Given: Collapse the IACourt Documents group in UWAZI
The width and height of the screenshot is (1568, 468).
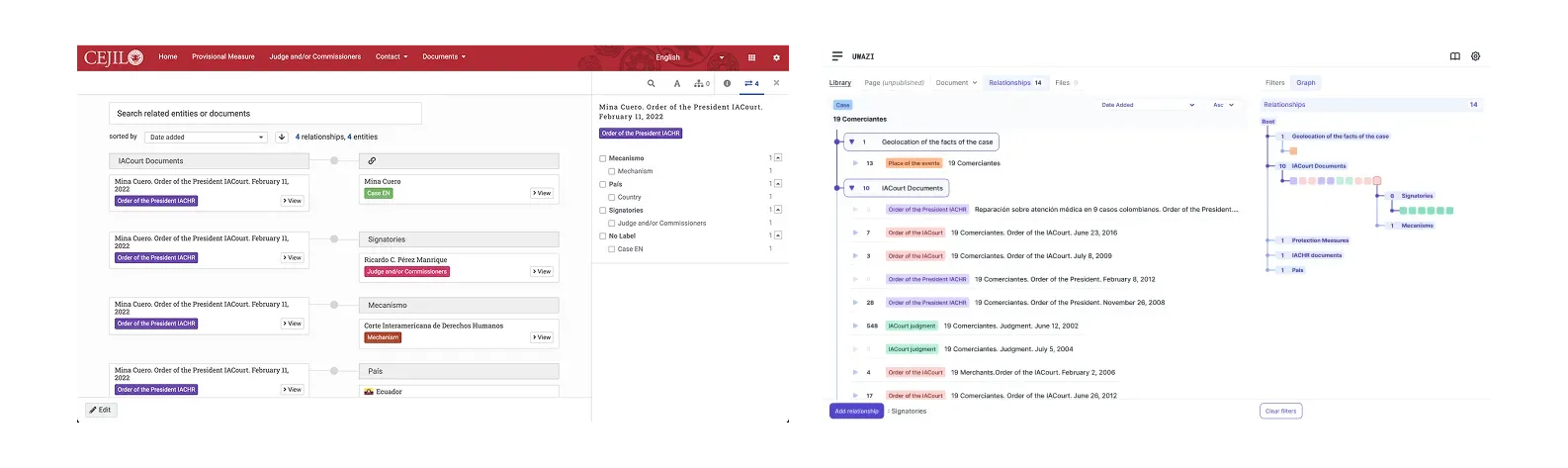Looking at the screenshot, I should pyautogui.click(x=851, y=187).
